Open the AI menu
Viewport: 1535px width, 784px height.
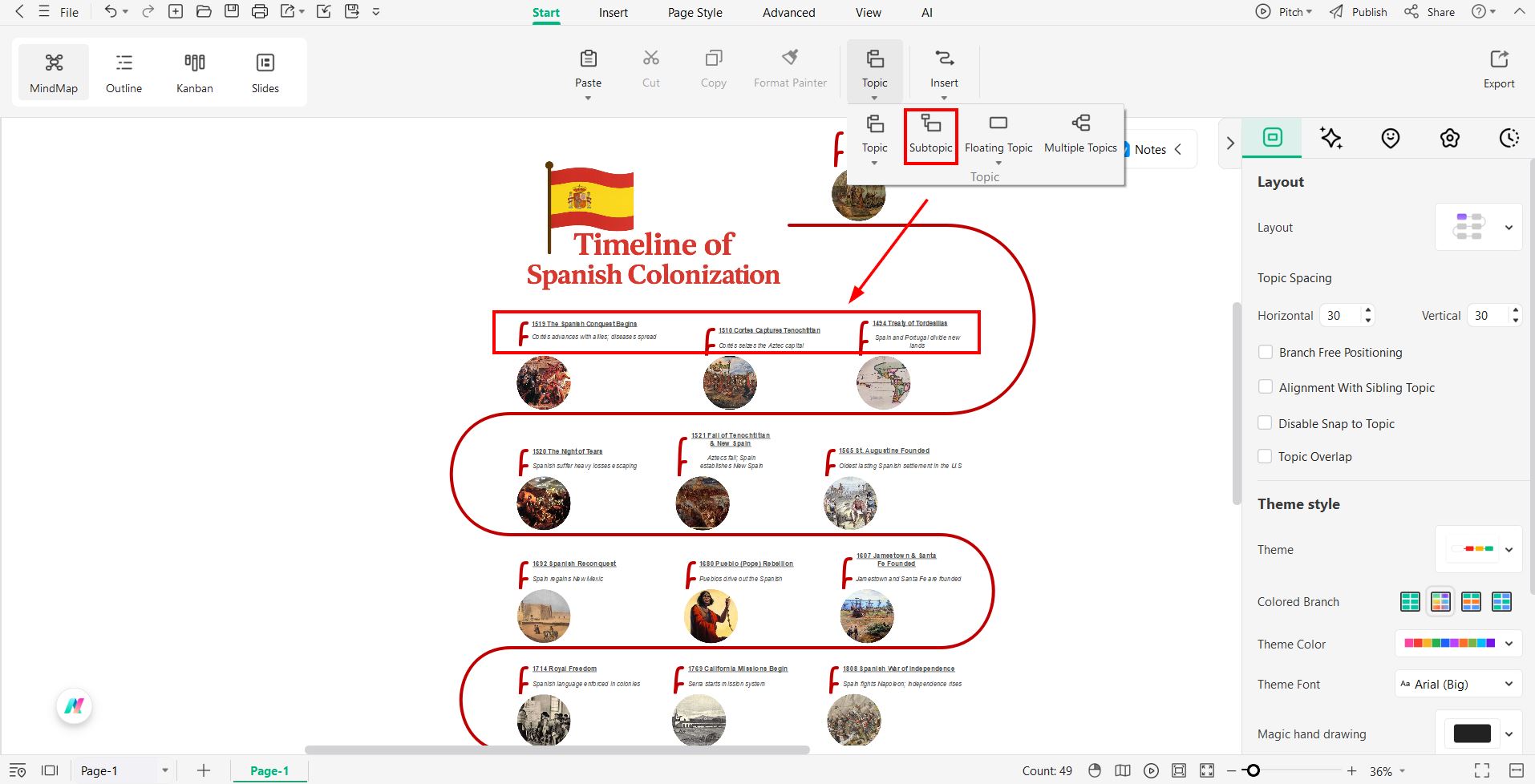926,12
